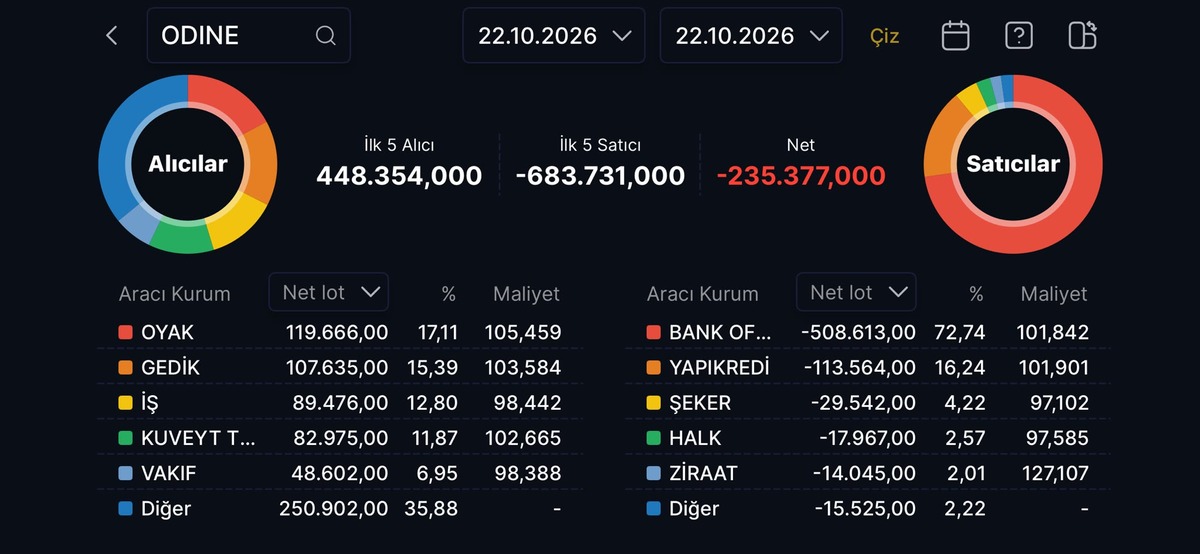Viewport: 1200px width, 554px height.
Task: Select the YAPIKREDİ seller row
Action: (867, 367)
